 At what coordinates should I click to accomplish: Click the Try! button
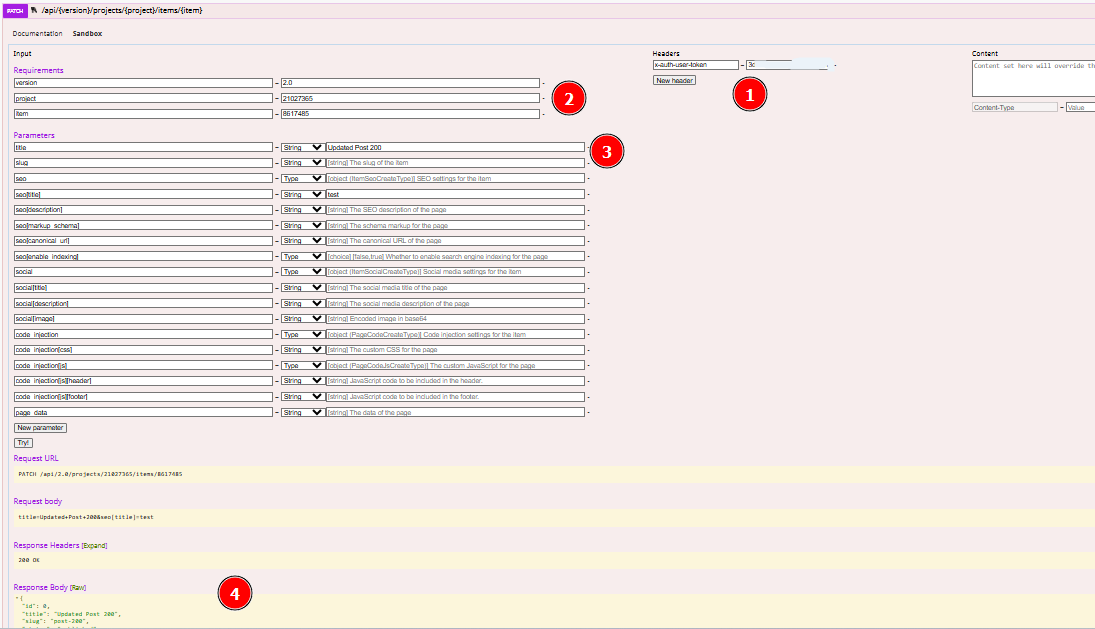tap(23, 443)
